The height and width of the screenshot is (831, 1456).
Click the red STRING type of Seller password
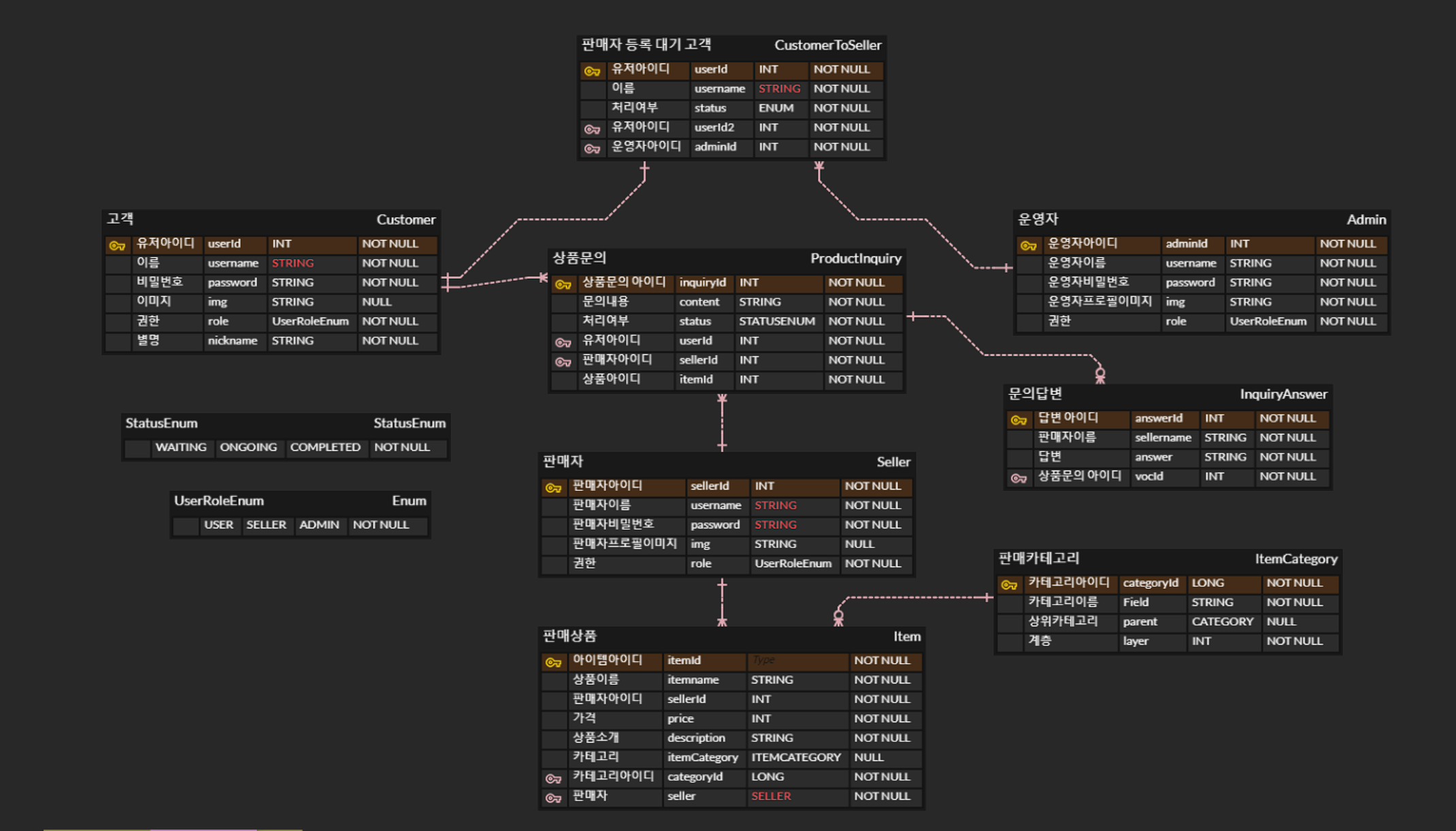[x=775, y=524]
